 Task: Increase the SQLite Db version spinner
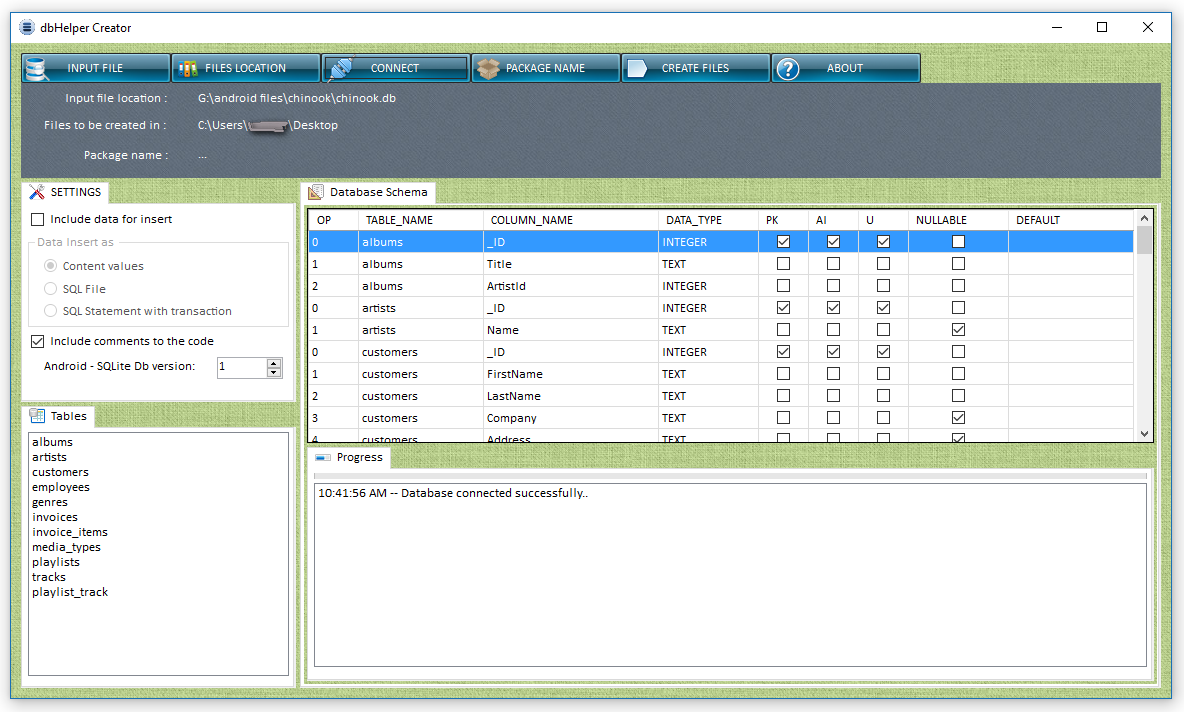(274, 363)
